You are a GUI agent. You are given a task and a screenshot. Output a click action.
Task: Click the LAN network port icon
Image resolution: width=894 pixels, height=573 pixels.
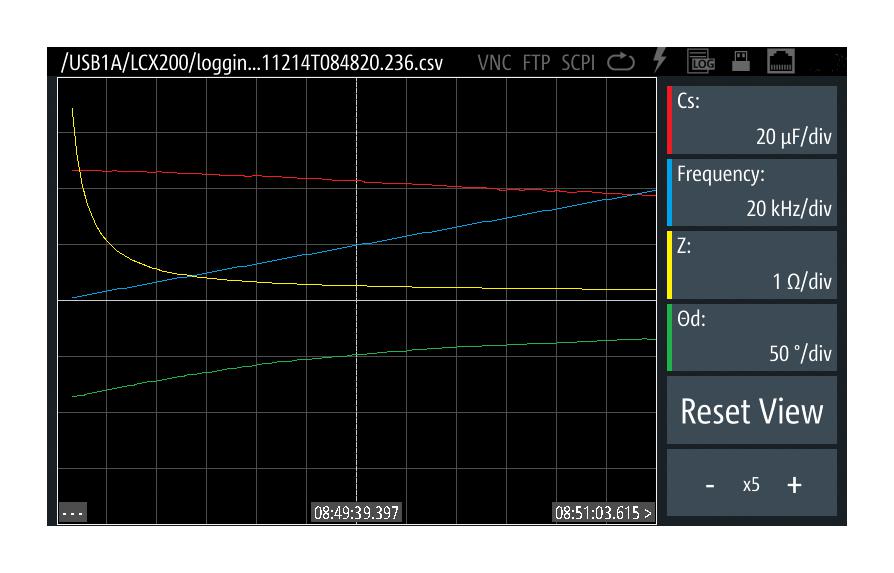pyautogui.click(x=780, y=63)
